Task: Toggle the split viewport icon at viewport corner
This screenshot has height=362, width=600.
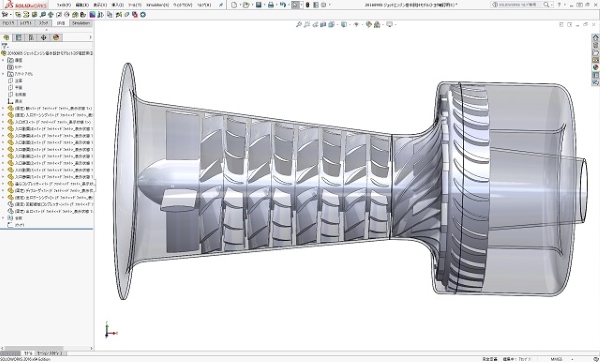Action: [x=561, y=24]
